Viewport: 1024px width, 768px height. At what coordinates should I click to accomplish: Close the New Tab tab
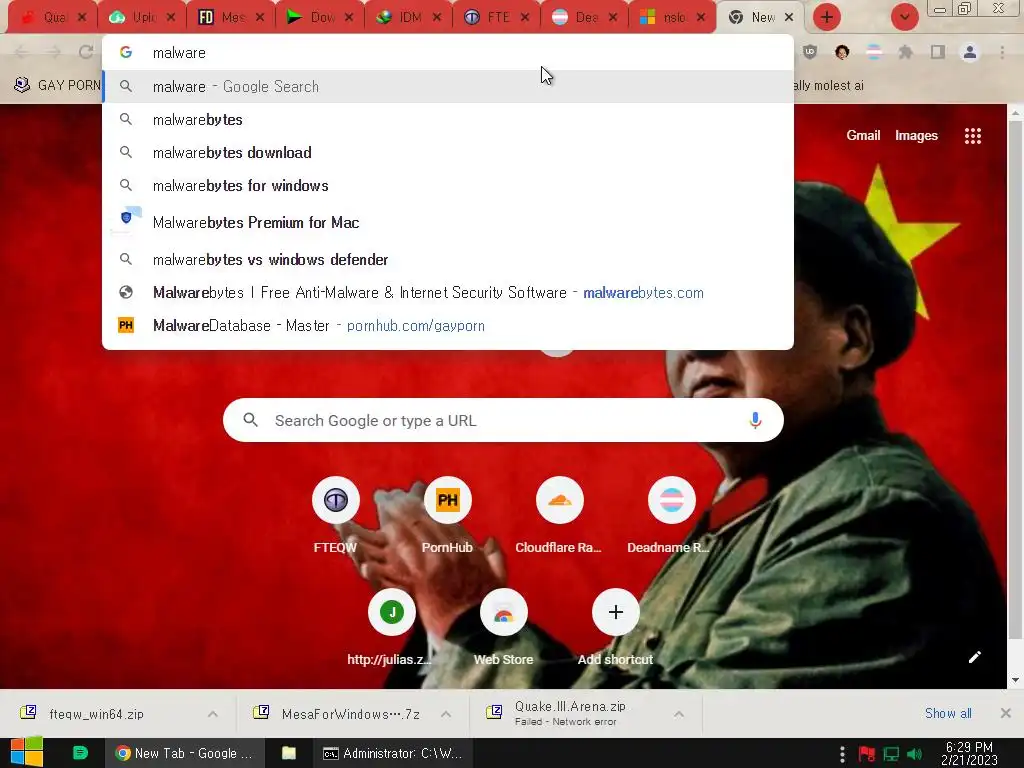click(x=789, y=18)
